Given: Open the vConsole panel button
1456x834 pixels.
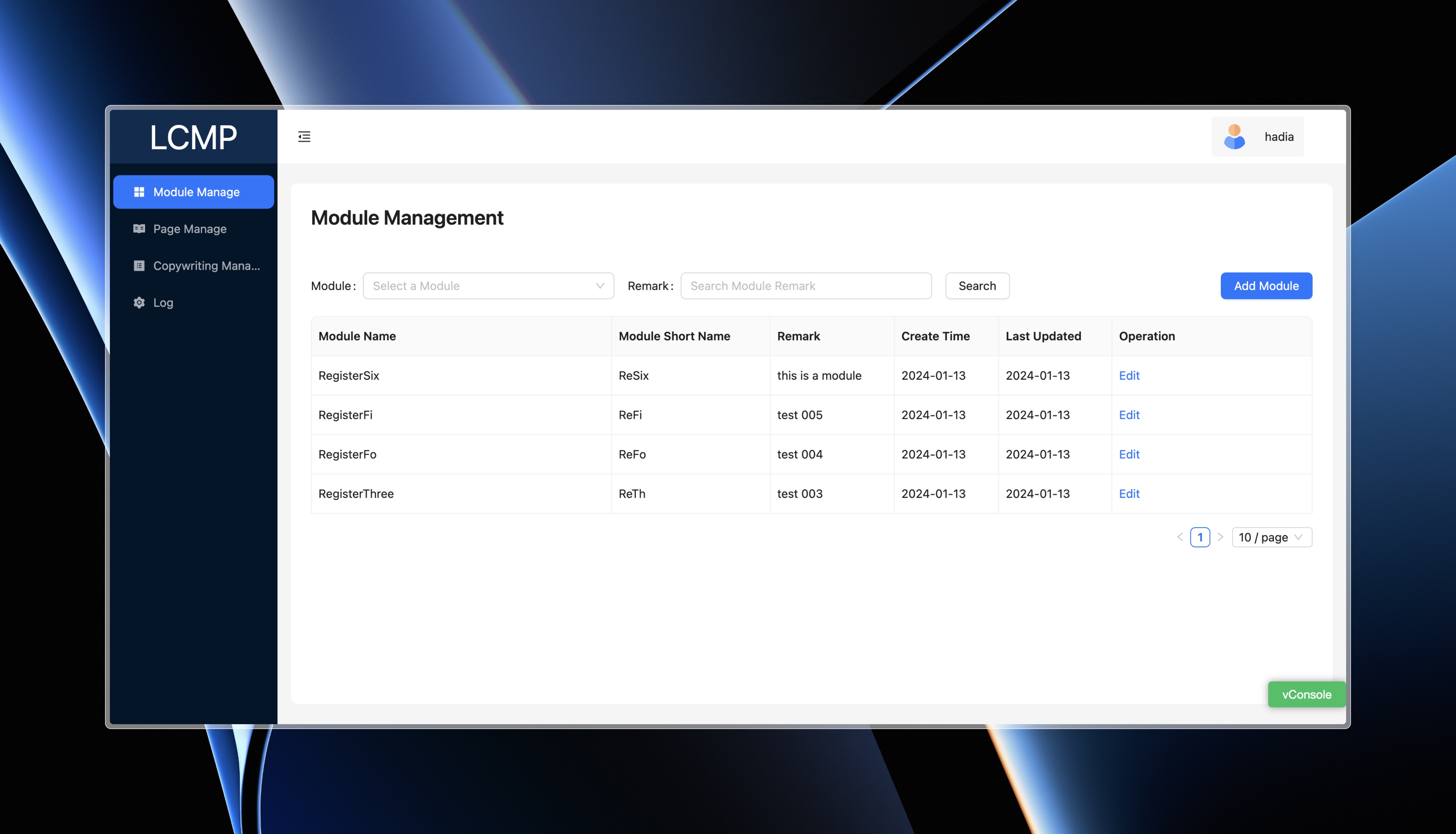Looking at the screenshot, I should [1306, 694].
